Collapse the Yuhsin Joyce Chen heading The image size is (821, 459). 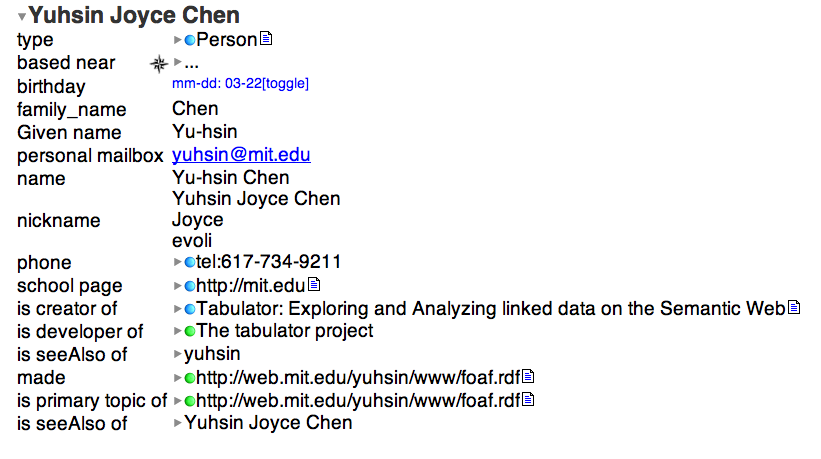click(22, 16)
